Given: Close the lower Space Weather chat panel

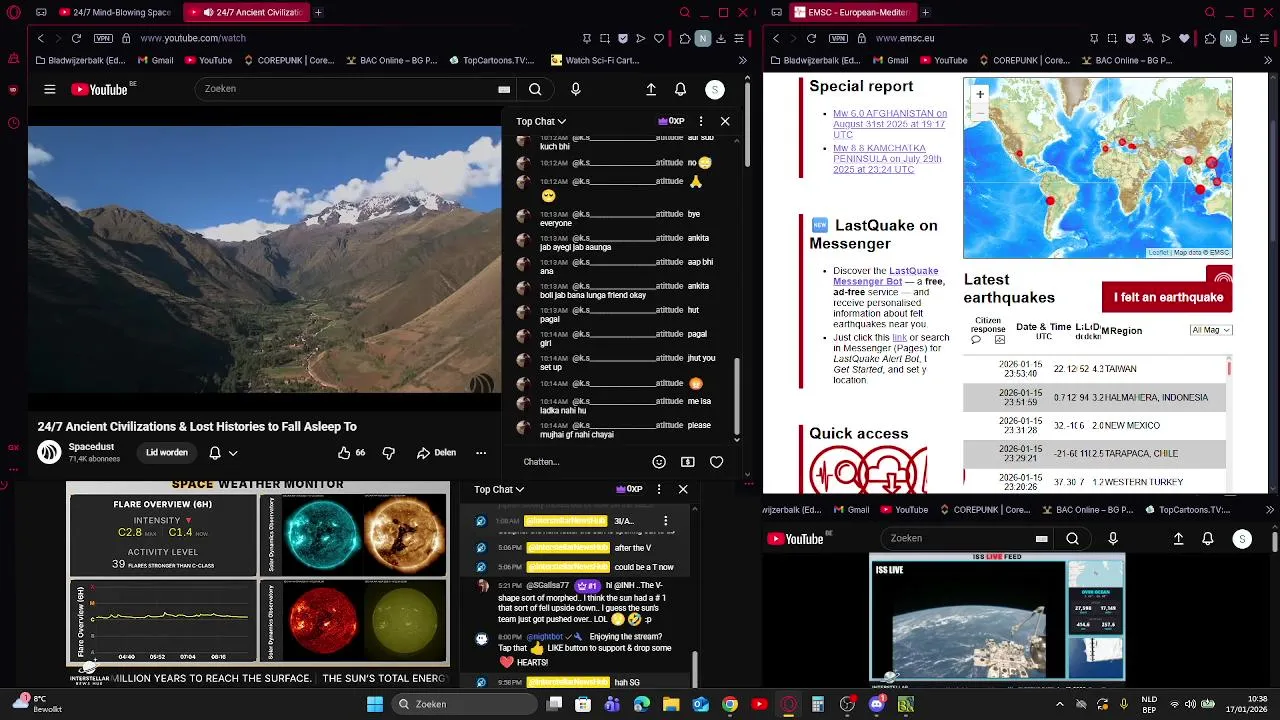Looking at the screenshot, I should [x=683, y=489].
